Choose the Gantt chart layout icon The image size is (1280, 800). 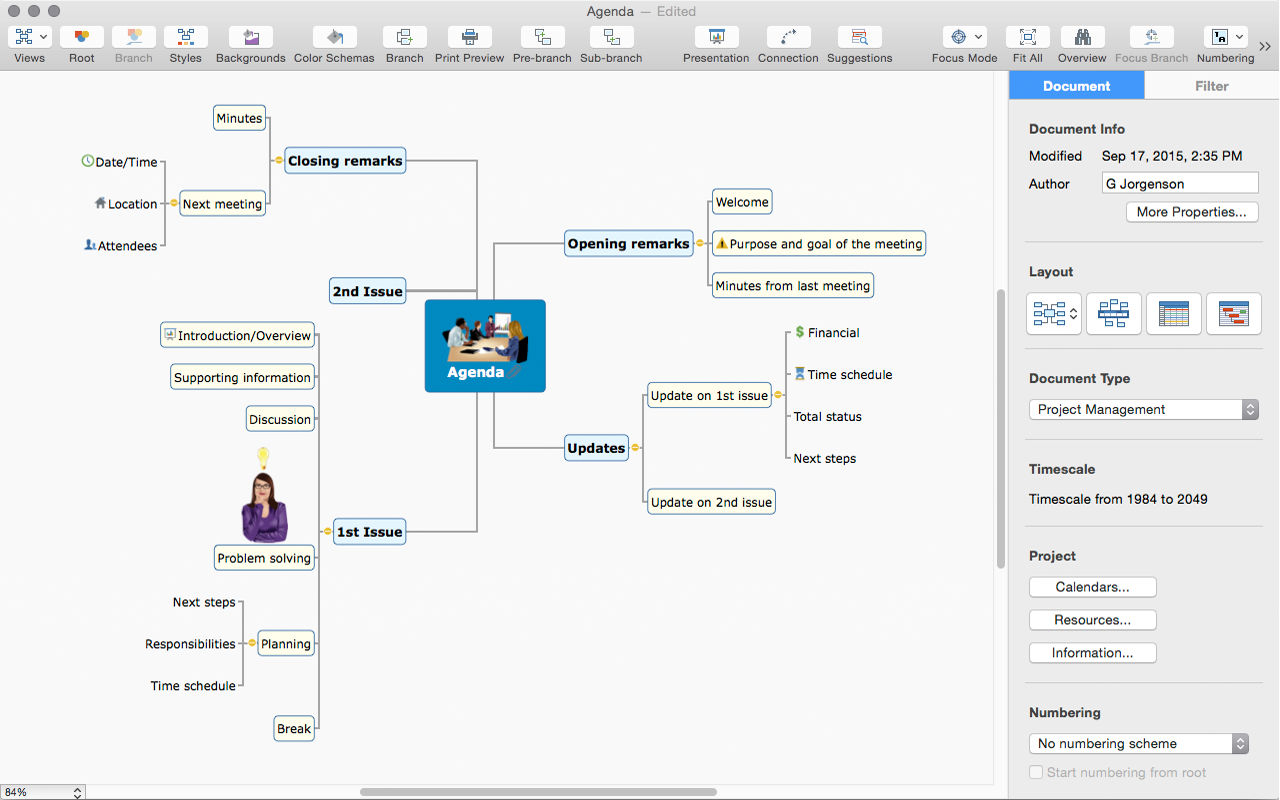pos(1233,314)
